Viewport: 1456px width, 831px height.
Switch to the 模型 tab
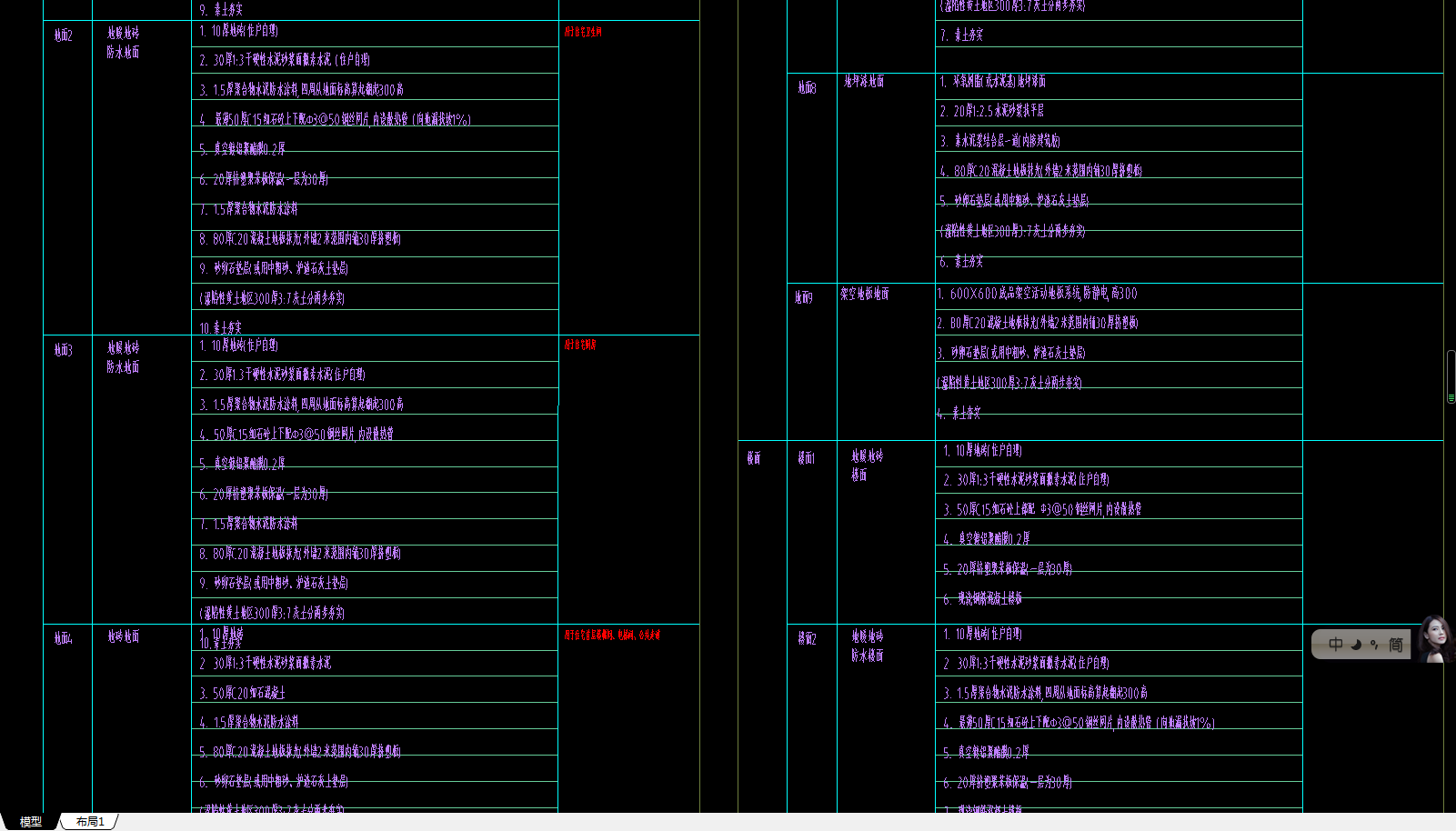pos(30,822)
